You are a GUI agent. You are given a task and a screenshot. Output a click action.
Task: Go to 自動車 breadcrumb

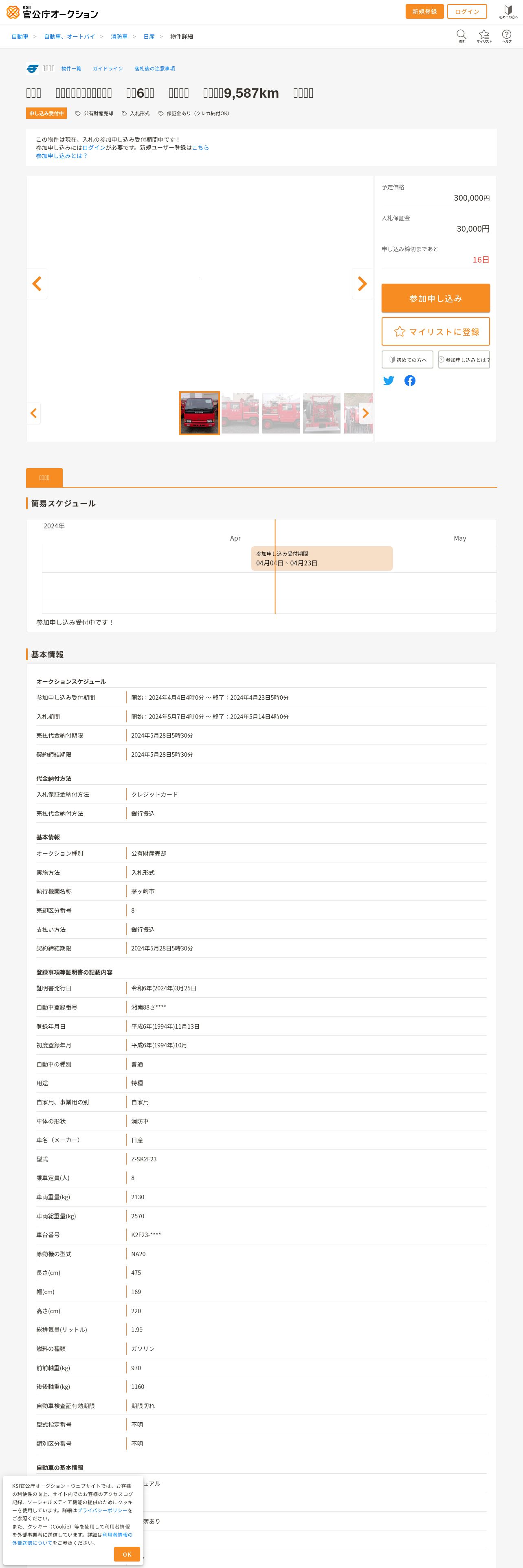20,37
